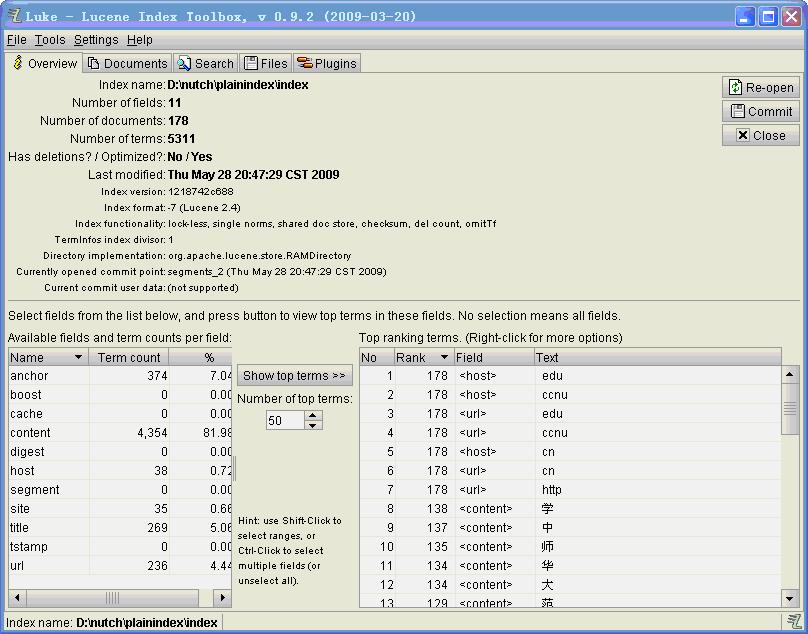This screenshot has width=808, height=634.
Task: Click the Number of top terms field
Action: pos(285,420)
